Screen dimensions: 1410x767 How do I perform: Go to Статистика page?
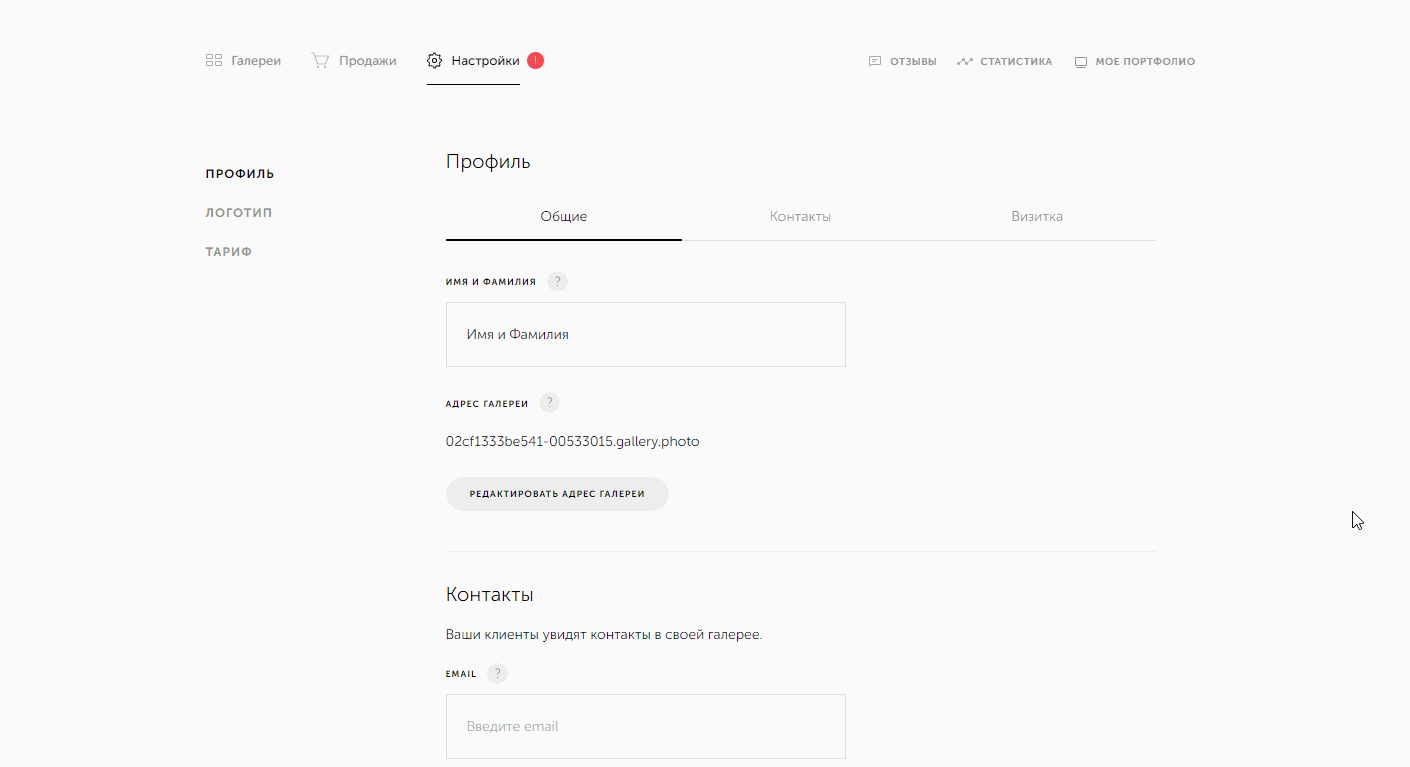pos(1004,61)
